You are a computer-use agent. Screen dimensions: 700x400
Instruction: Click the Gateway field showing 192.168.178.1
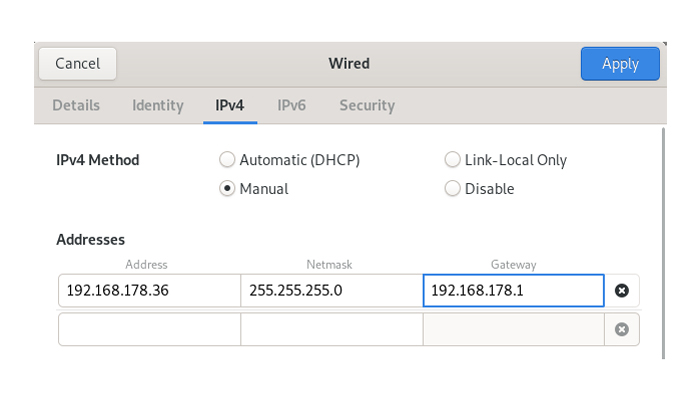[x=513, y=291]
